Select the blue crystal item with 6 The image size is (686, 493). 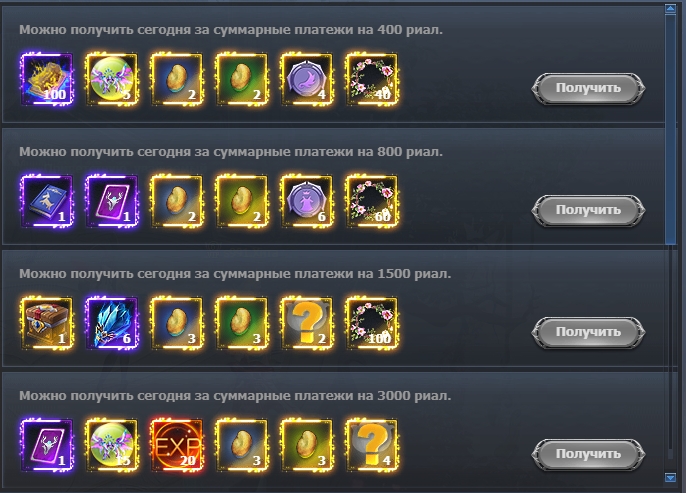(x=112, y=323)
